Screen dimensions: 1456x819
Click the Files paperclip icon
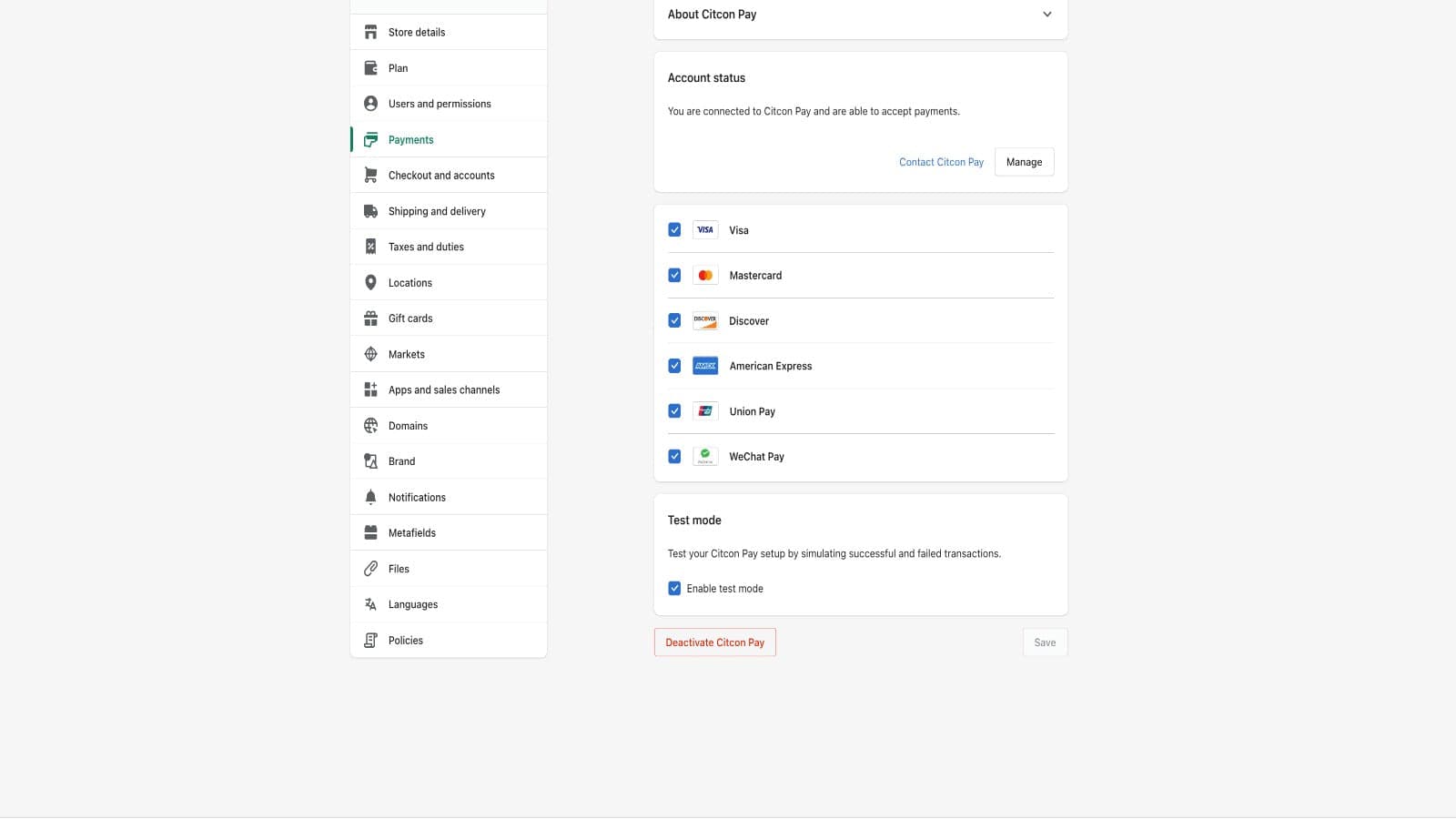[370, 568]
